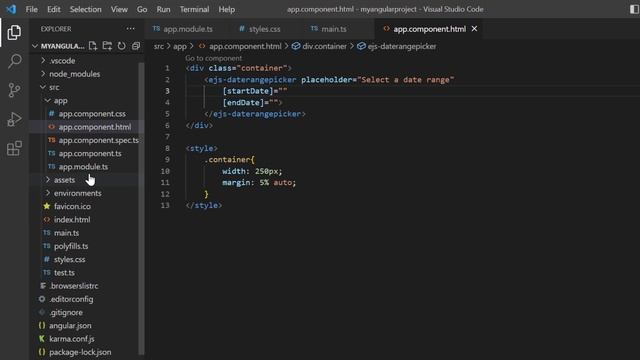Place cursor on line 4 endDate binding

click(x=252, y=102)
